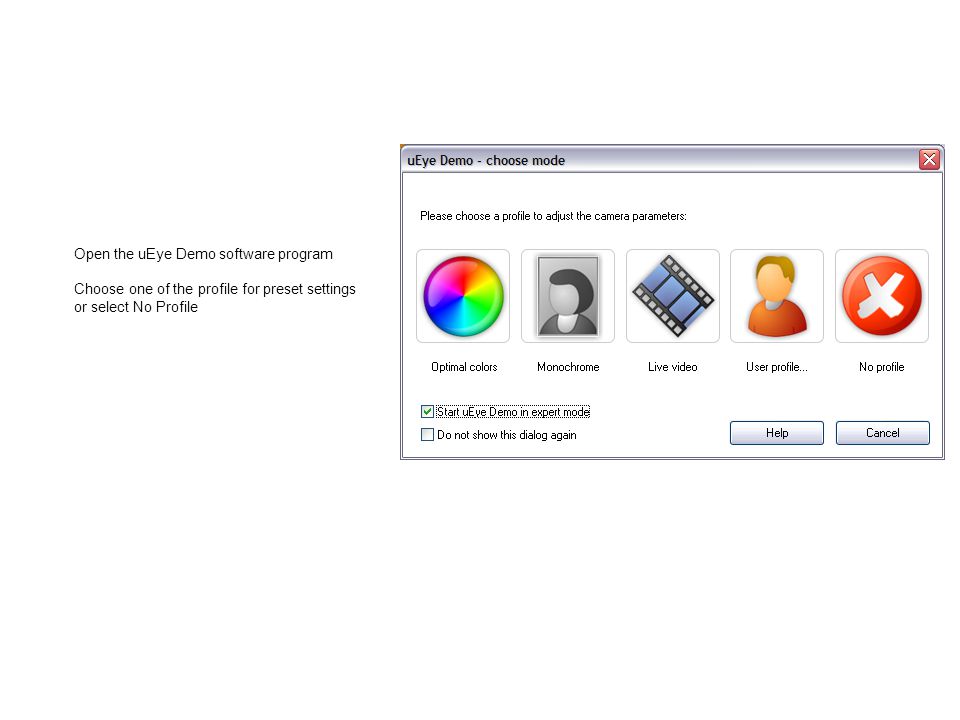Select the Monochrome portrait profile icon
Viewport: 960px width, 720px height.
(568, 296)
